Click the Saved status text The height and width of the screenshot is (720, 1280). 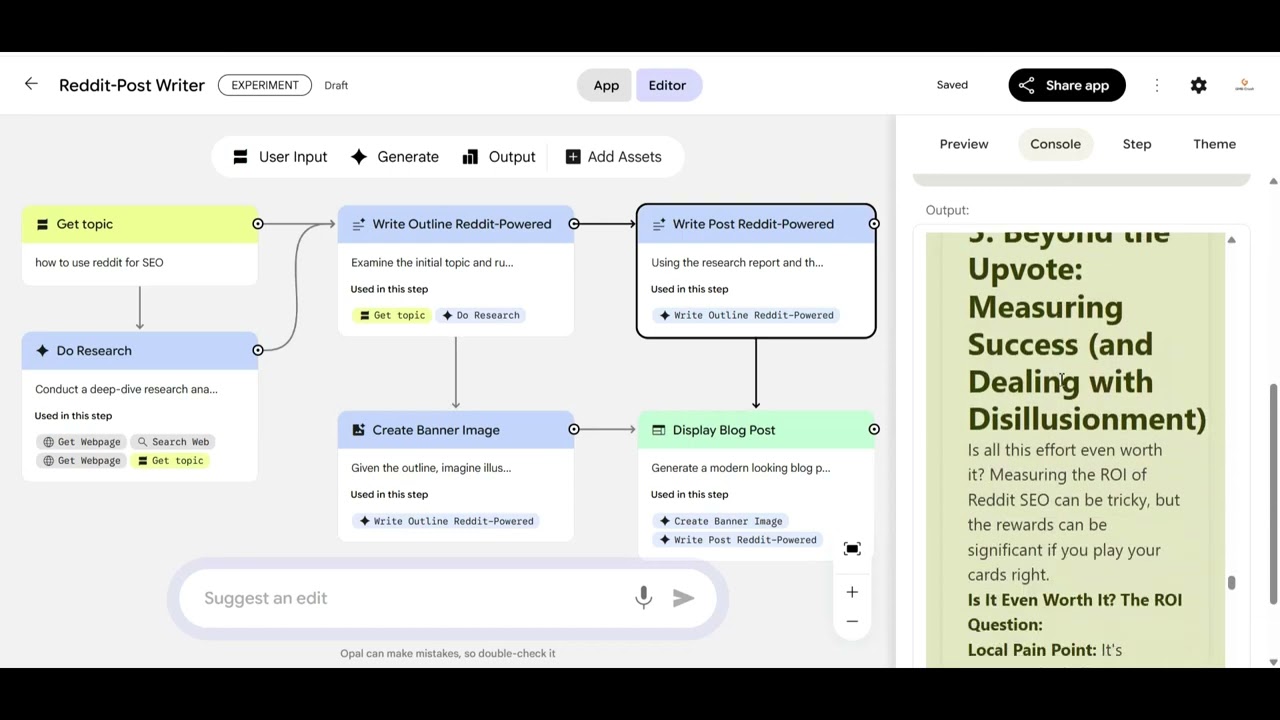[x=952, y=85]
